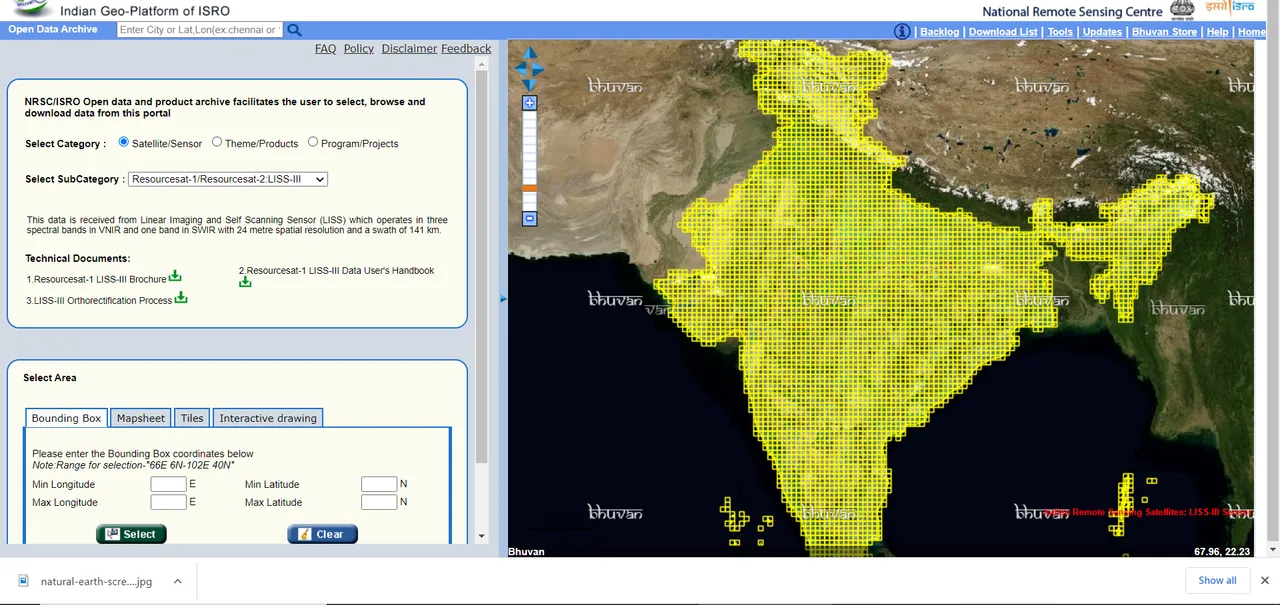The image size is (1280, 605).
Task: Click the Open Data Archive label
Action: point(53,29)
